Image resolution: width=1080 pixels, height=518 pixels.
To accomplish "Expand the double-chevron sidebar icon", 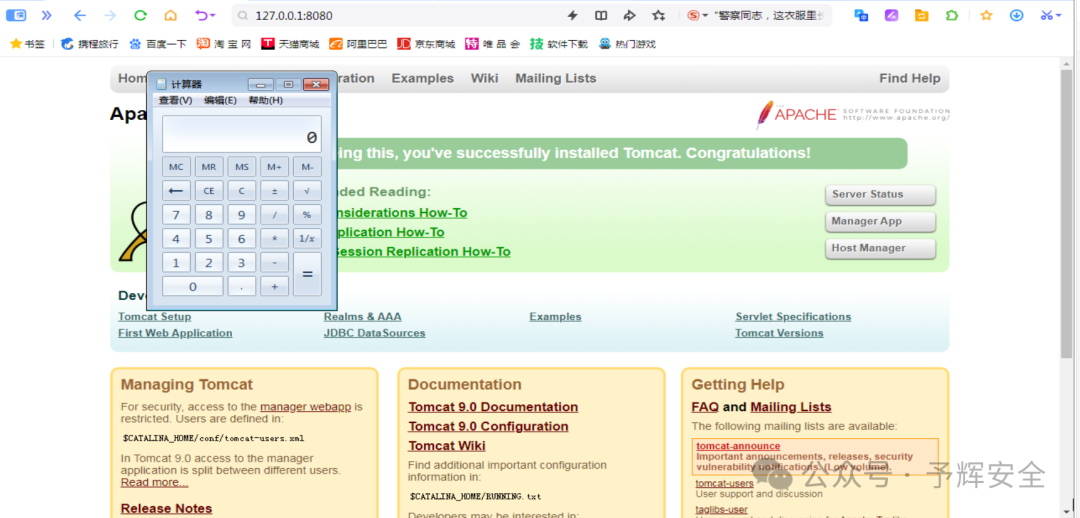I will click(46, 15).
